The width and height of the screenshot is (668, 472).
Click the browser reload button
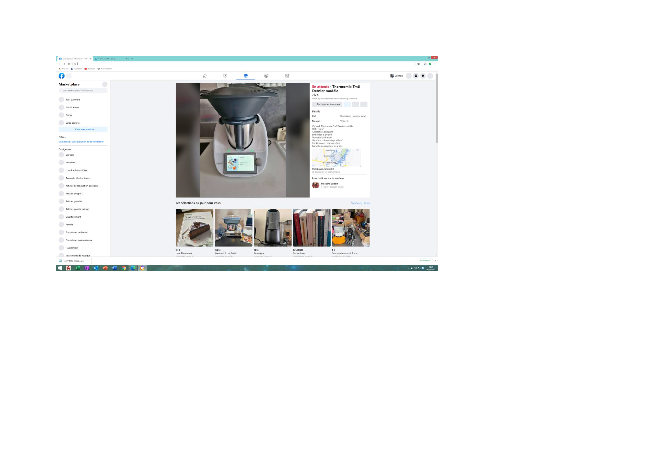pyautogui.click(x=69, y=64)
